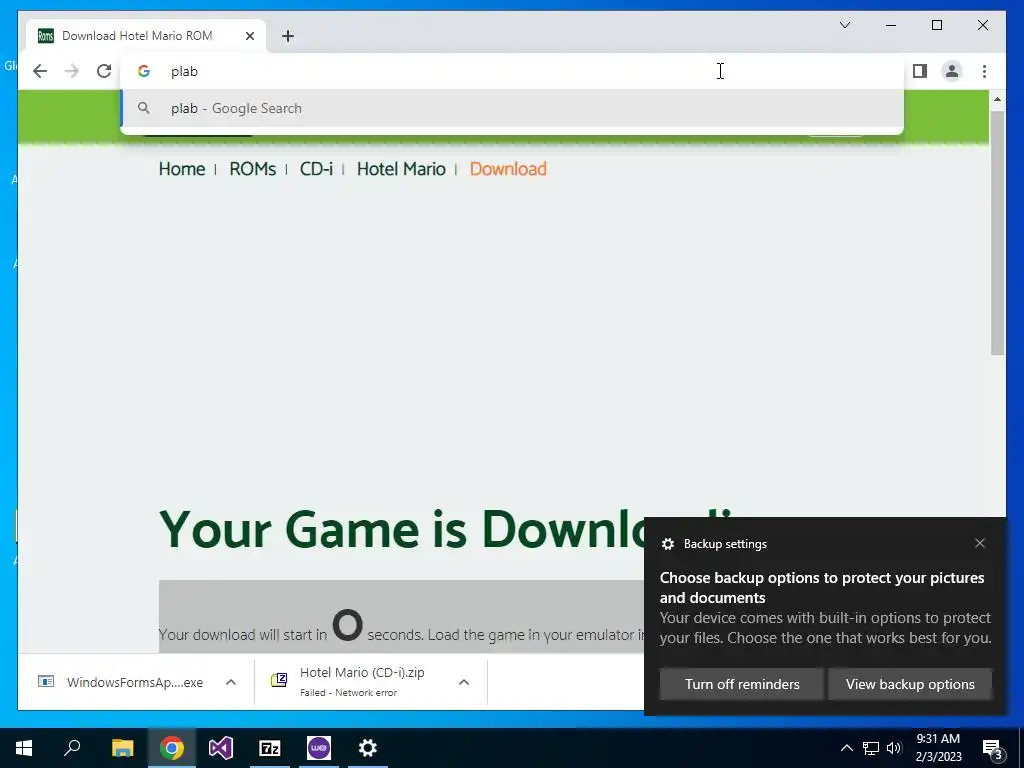The width and height of the screenshot is (1024, 768).
Task: Click the zip file icon in downloads bar
Action: coord(279,680)
